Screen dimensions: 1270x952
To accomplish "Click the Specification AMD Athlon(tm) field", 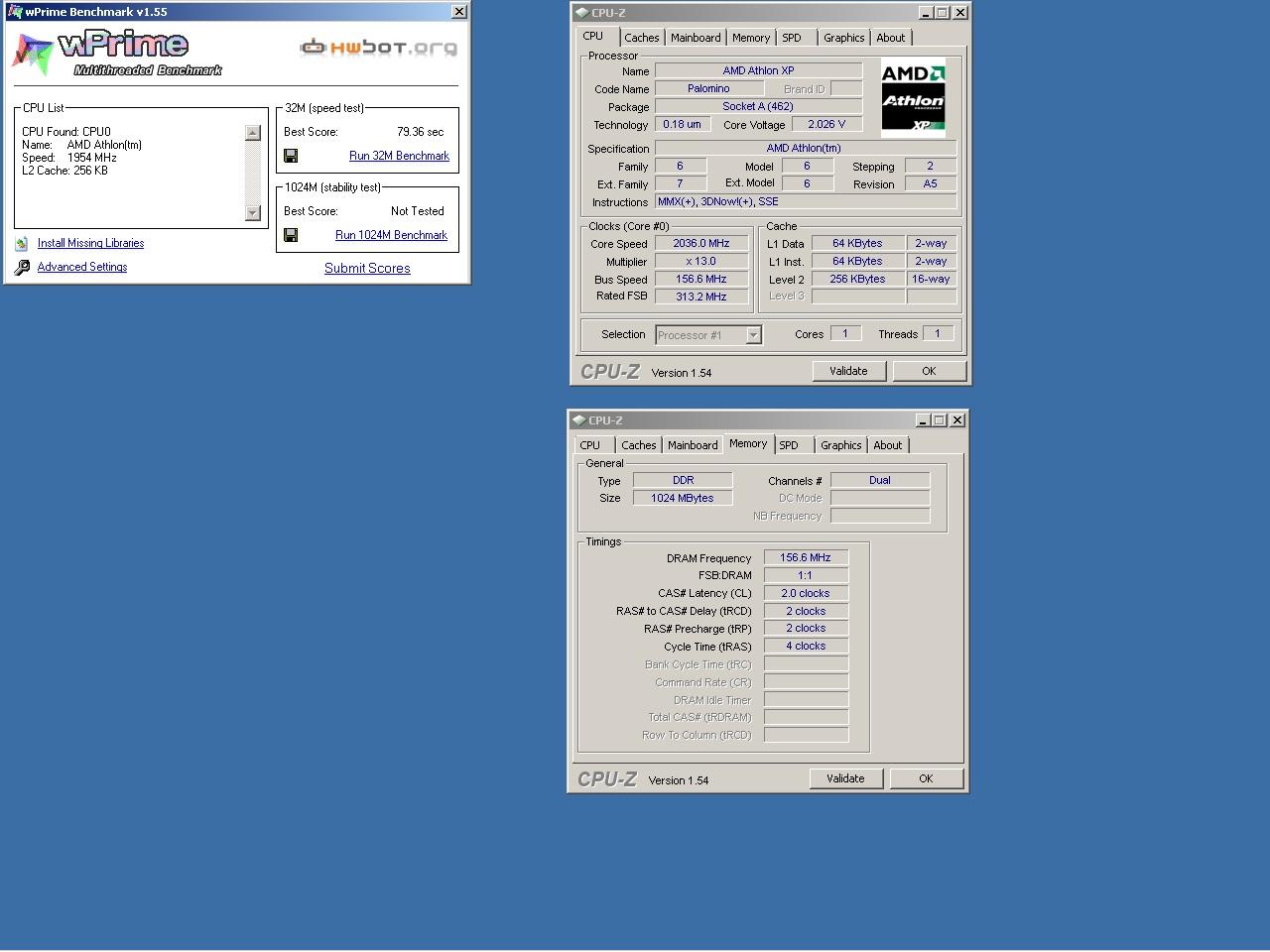I will [806, 149].
